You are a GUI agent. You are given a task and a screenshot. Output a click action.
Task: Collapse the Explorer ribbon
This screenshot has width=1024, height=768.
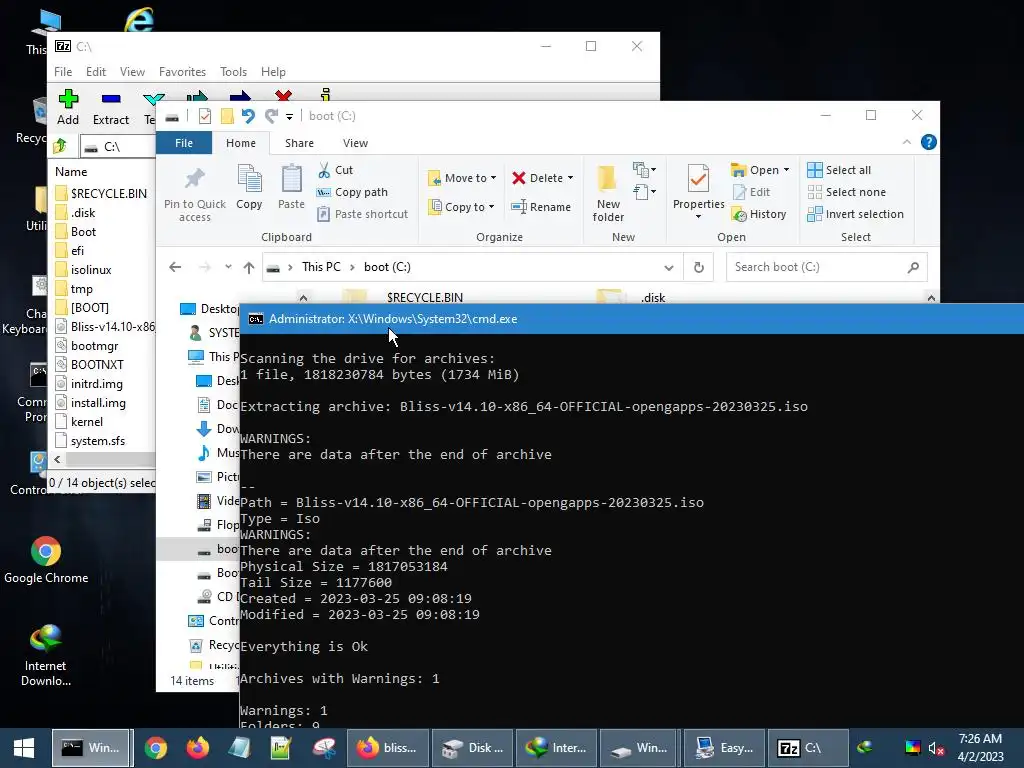point(906,142)
